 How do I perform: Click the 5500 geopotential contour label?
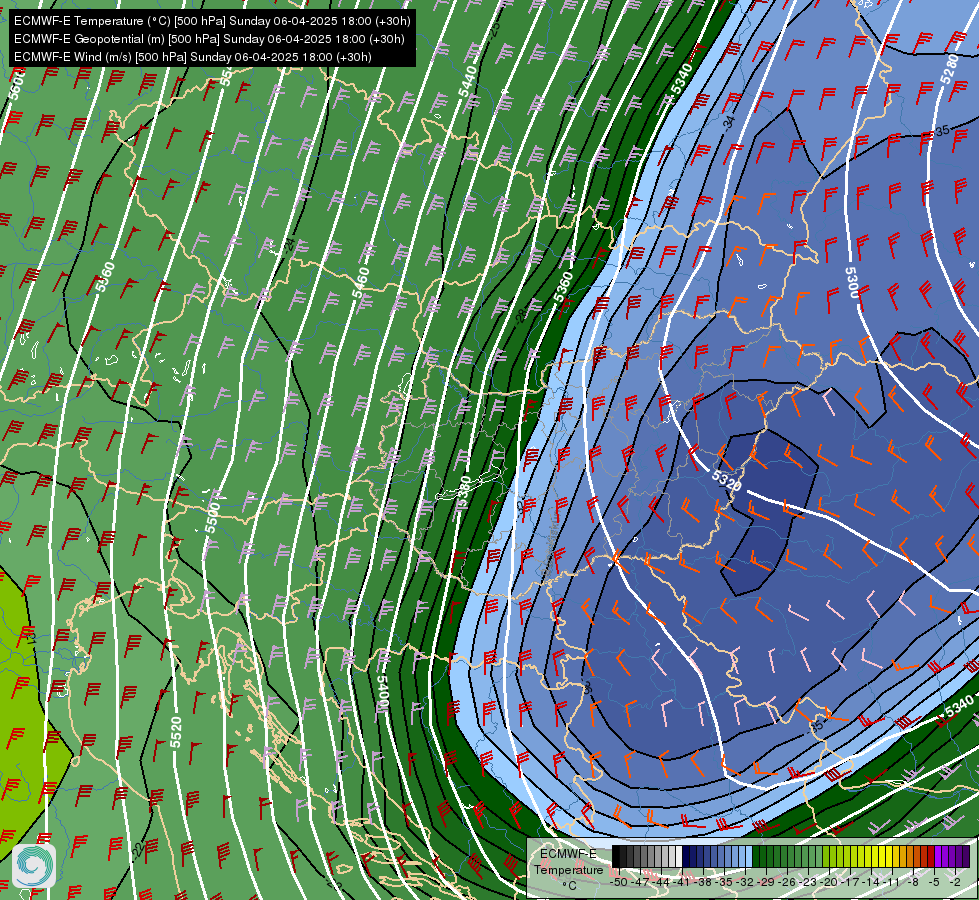pos(212,517)
